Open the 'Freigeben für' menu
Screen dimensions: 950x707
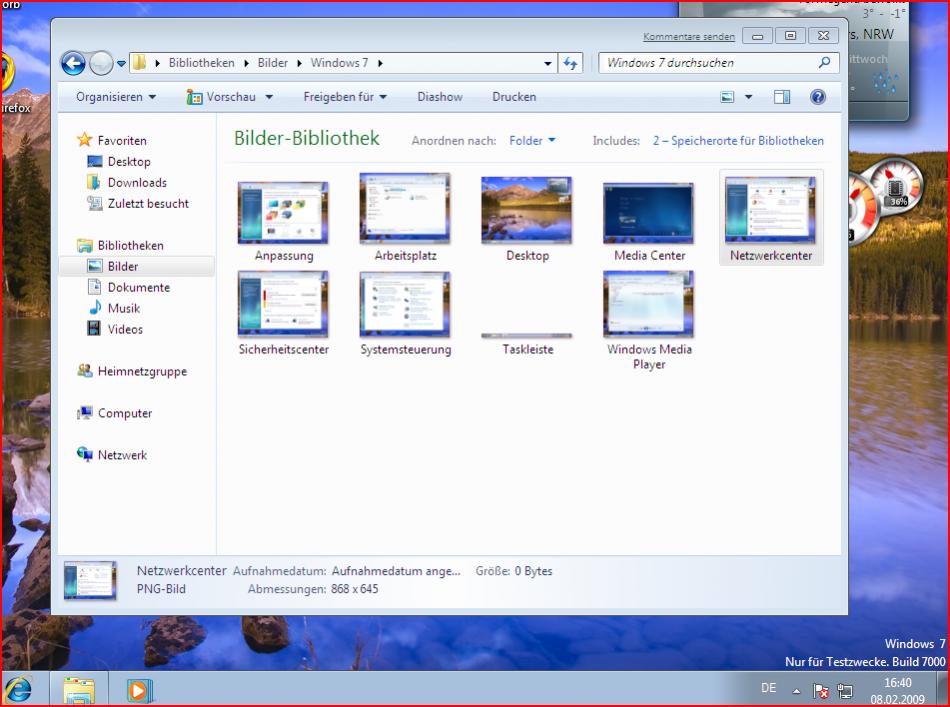point(345,97)
